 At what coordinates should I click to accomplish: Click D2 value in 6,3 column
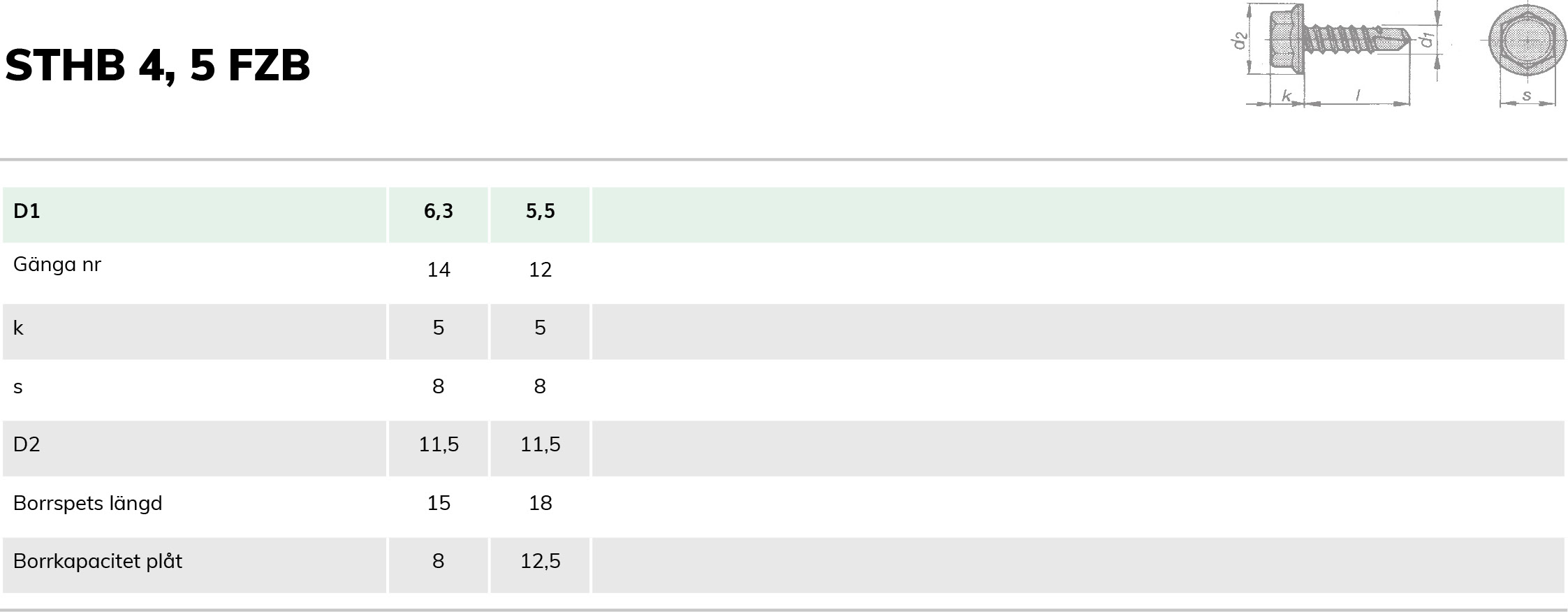[x=439, y=444]
